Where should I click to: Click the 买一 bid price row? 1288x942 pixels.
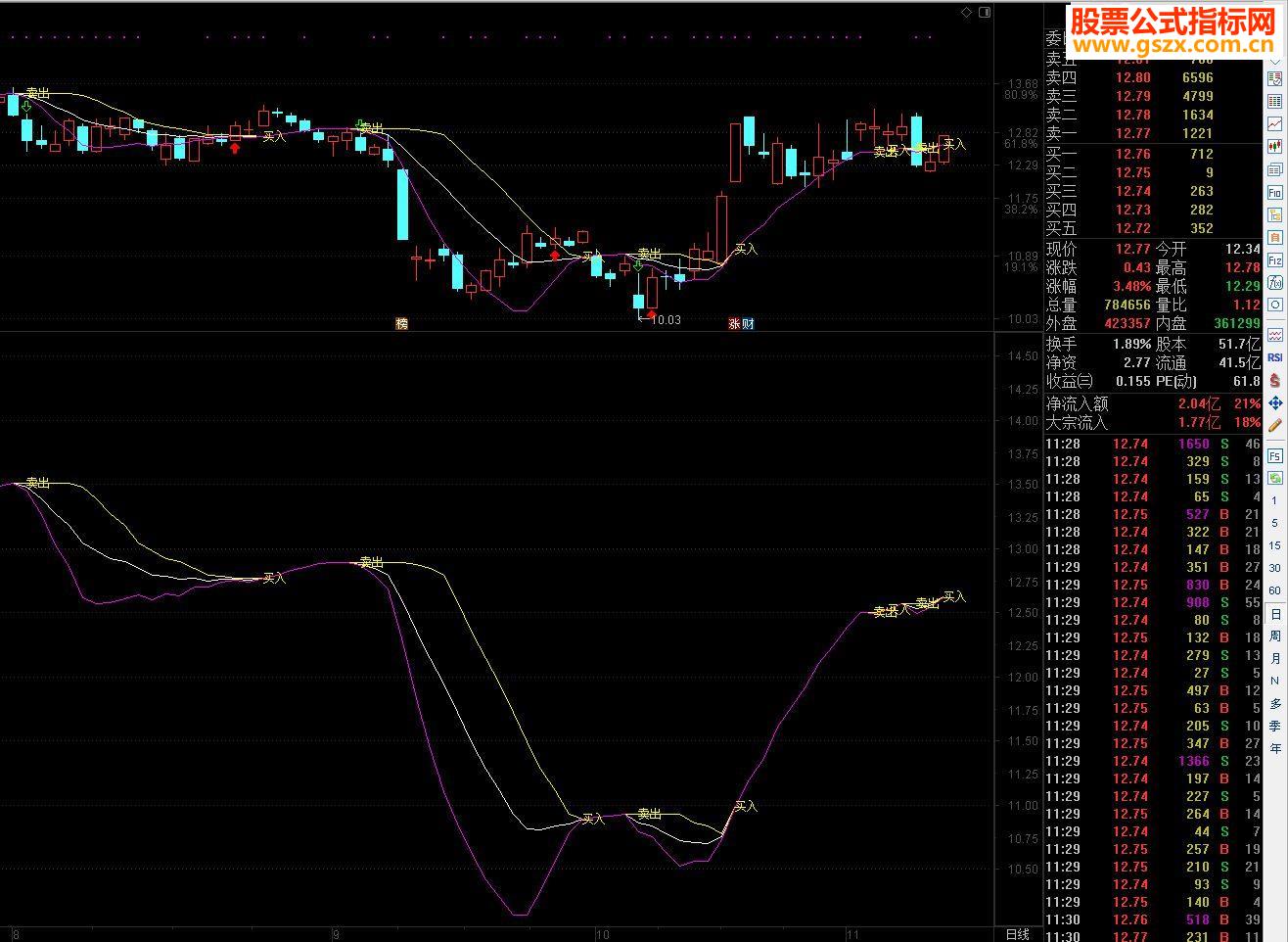[x=1153, y=154]
